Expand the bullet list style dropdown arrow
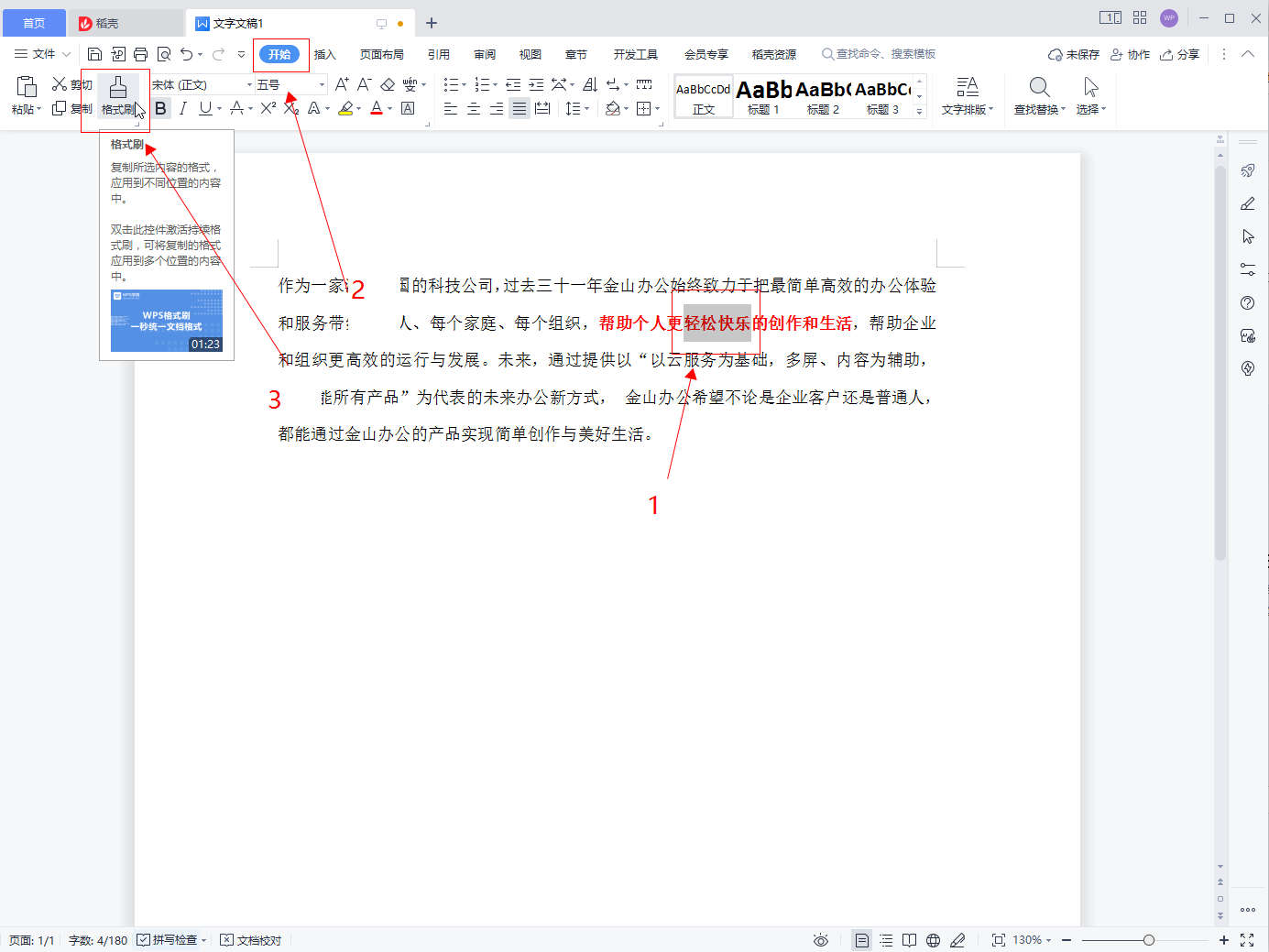The width and height of the screenshot is (1269, 952). click(464, 85)
